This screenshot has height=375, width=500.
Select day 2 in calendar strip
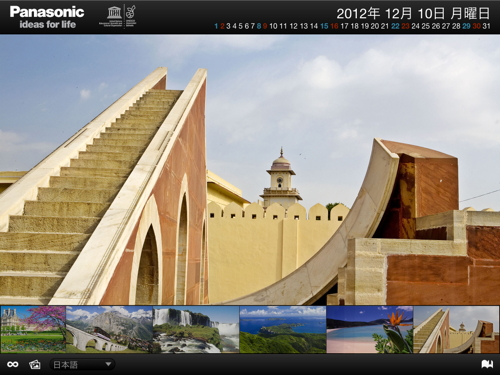(222, 26)
